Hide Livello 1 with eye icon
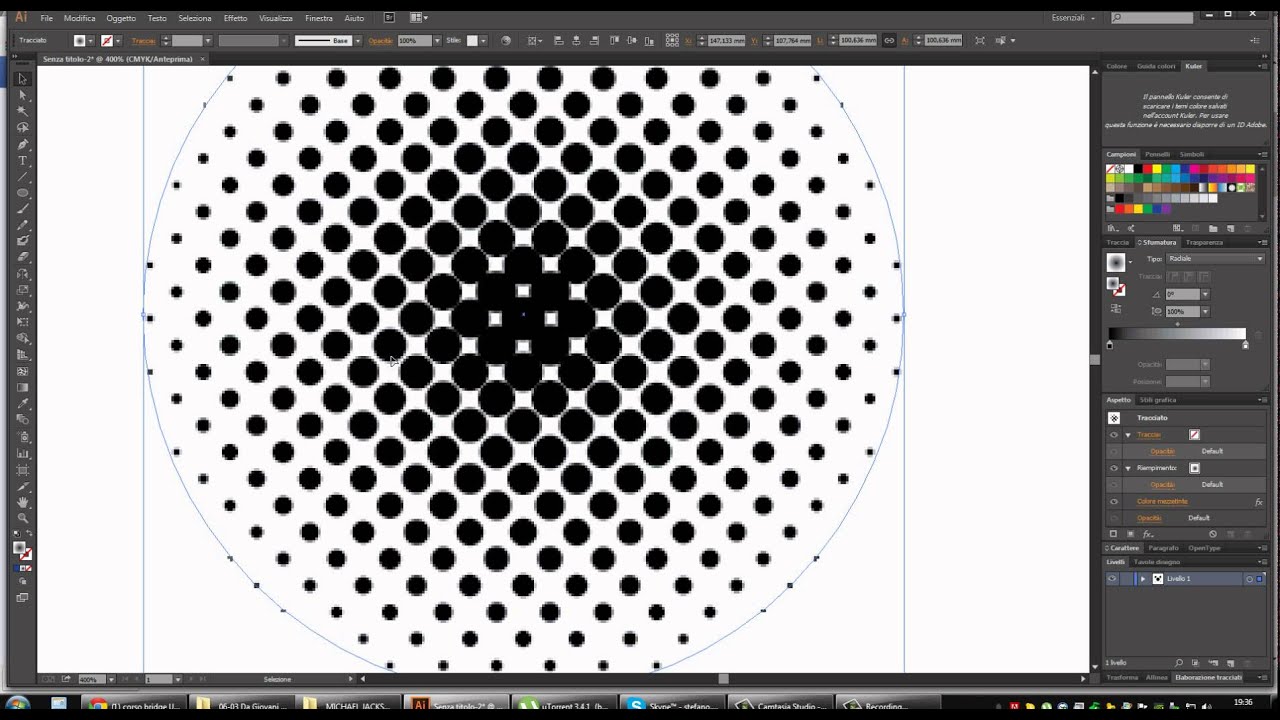Viewport: 1280px width, 720px height. tap(1112, 579)
